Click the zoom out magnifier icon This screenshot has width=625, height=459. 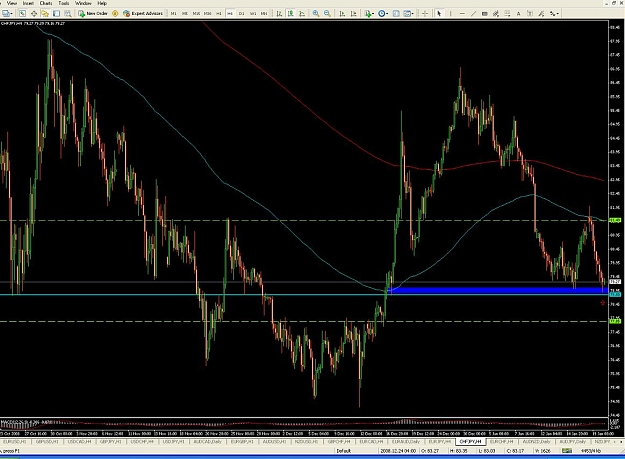[327, 14]
